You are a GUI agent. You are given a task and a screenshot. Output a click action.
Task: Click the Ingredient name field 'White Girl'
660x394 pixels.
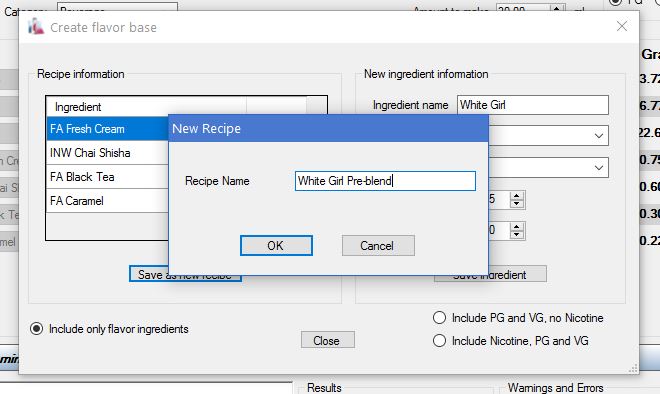point(532,105)
